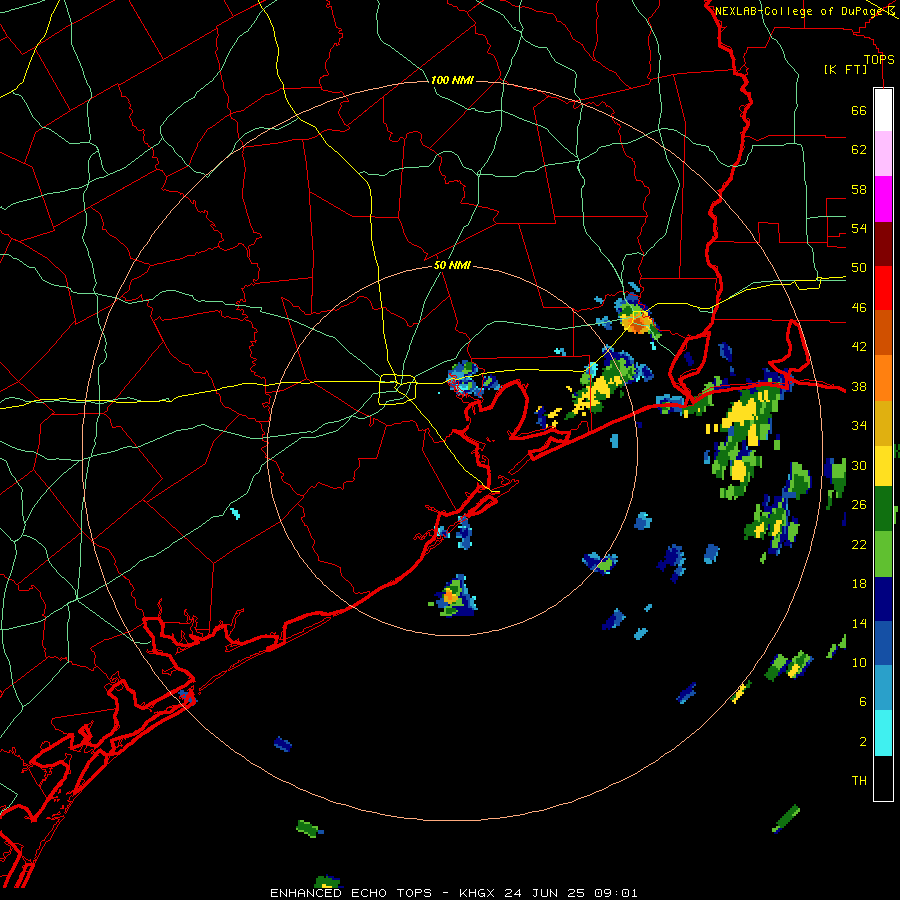Viewport: 900px width, 900px height.
Task: Click the medium blue legend swatch
Action: click(x=883, y=643)
